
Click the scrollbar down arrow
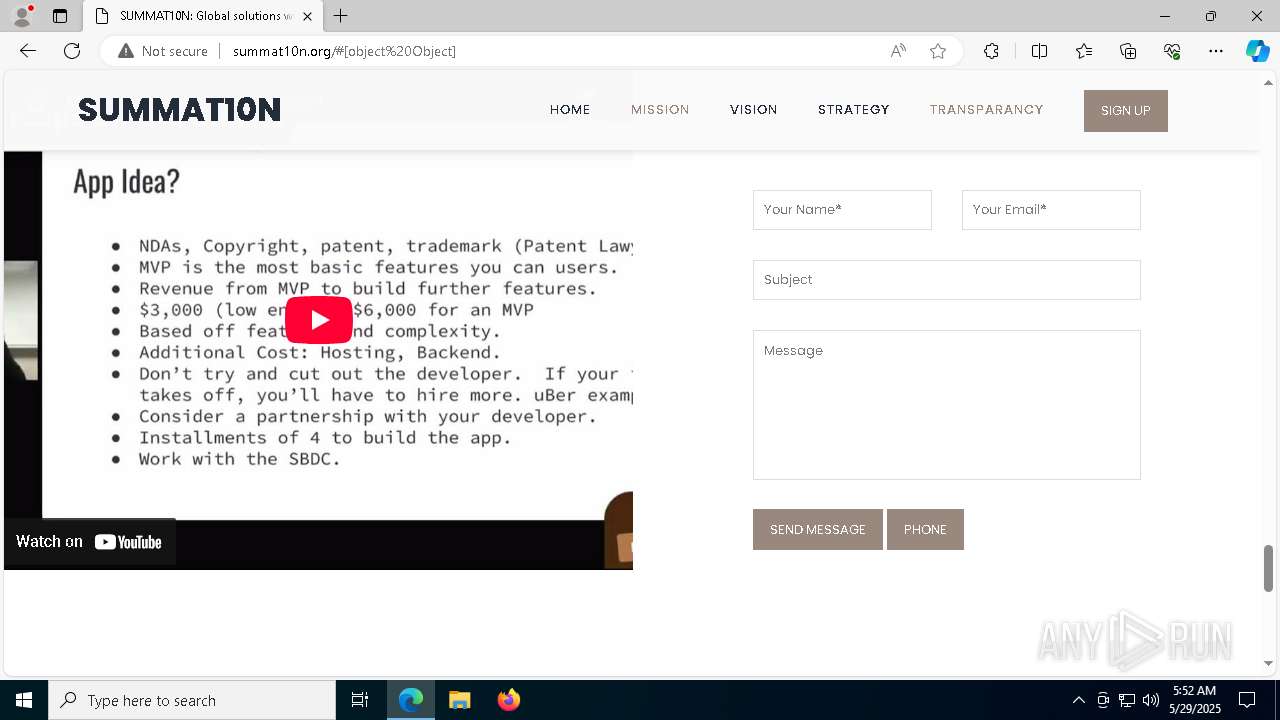pyautogui.click(x=1269, y=663)
